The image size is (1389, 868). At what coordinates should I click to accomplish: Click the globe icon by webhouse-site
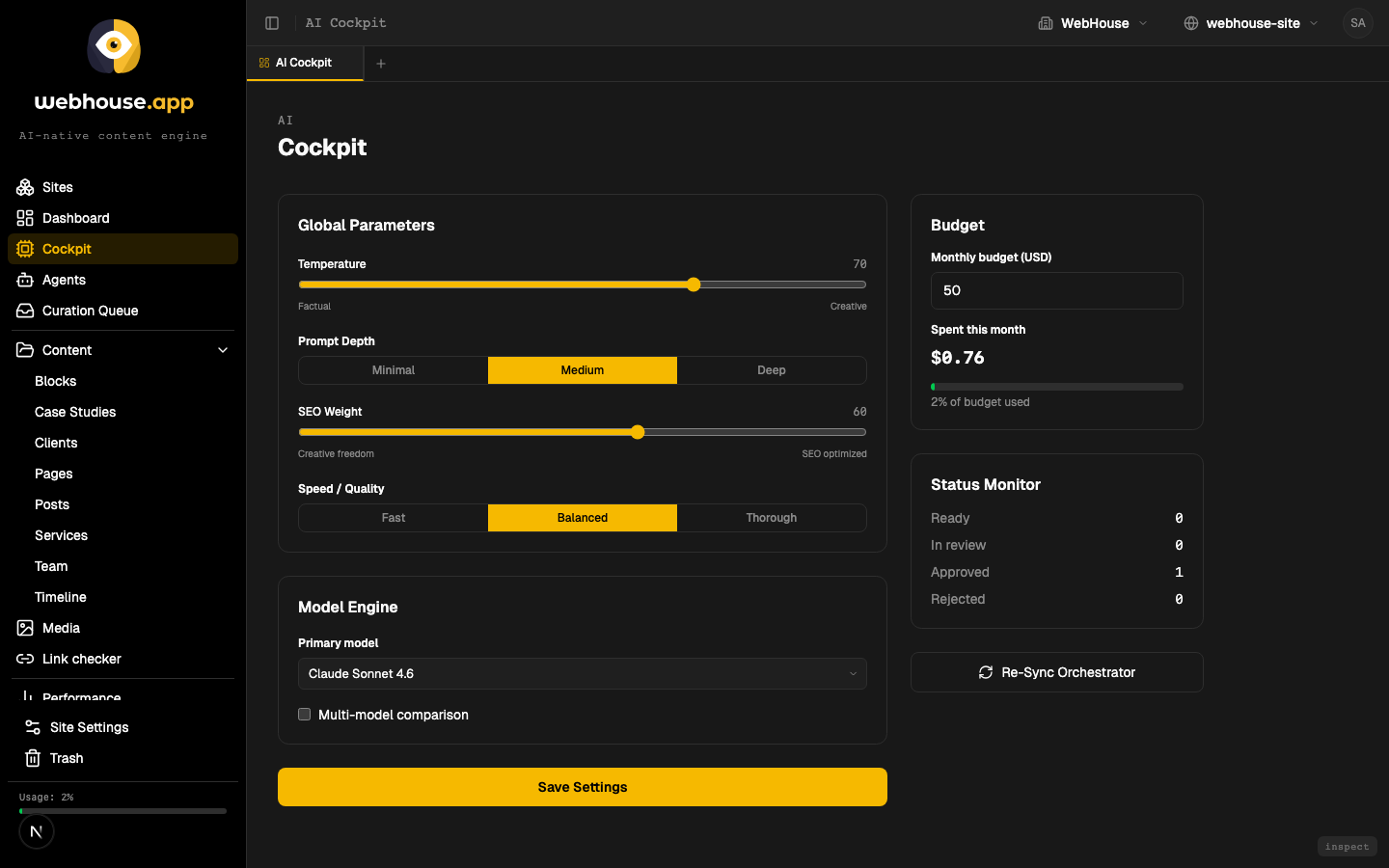pos(1191,23)
